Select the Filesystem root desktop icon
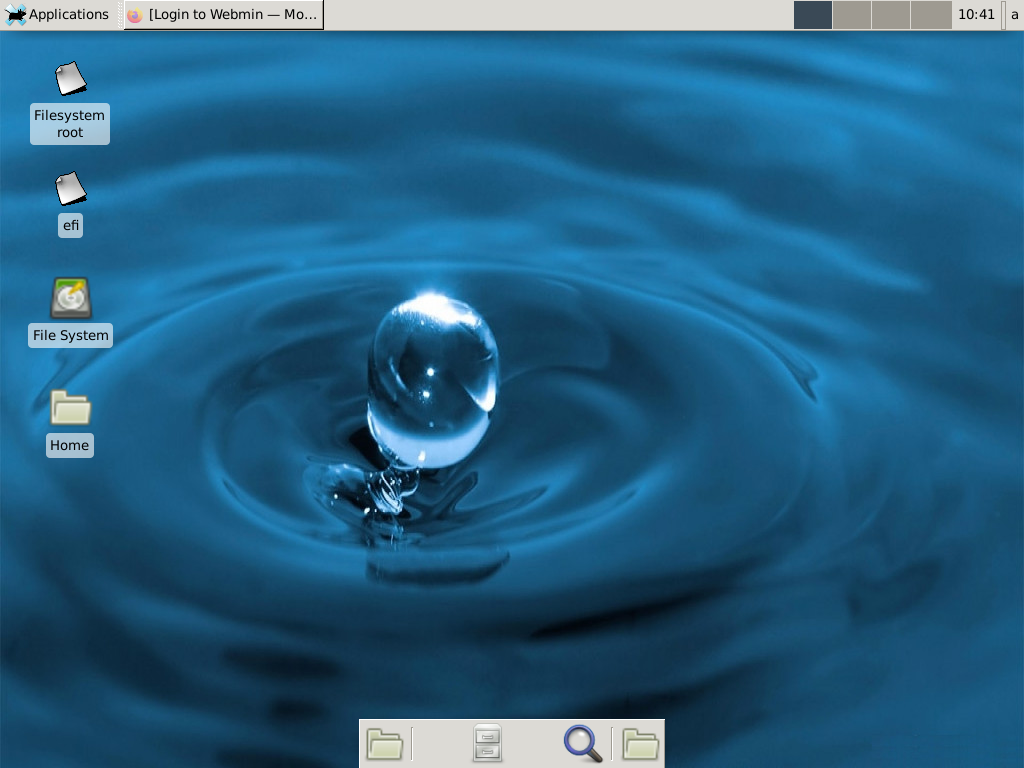1024x768 pixels. click(x=70, y=79)
